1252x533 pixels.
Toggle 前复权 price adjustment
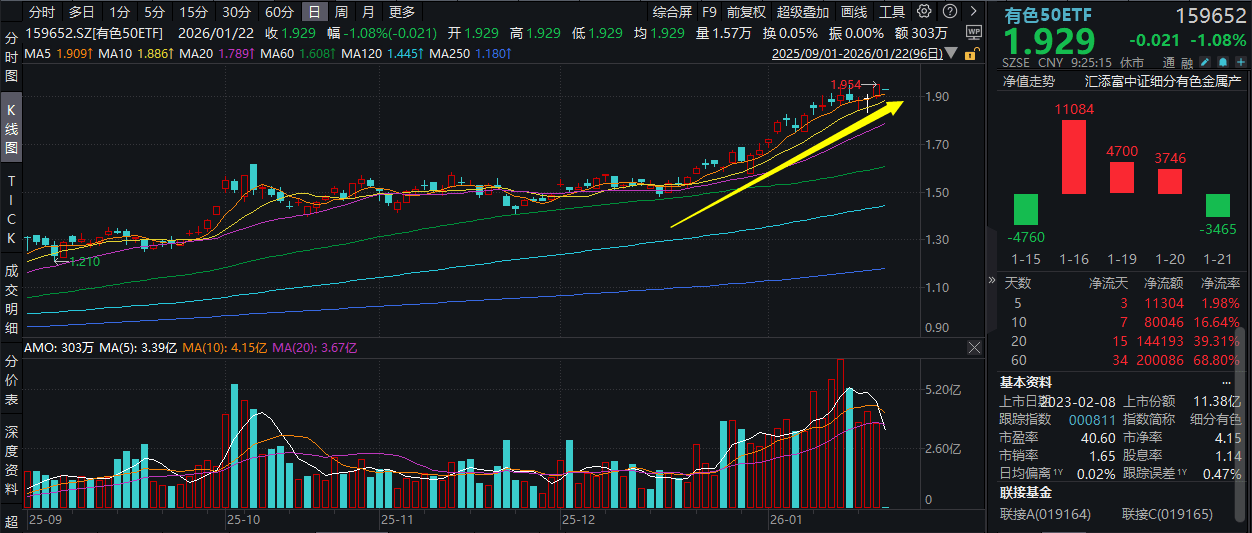[746, 12]
